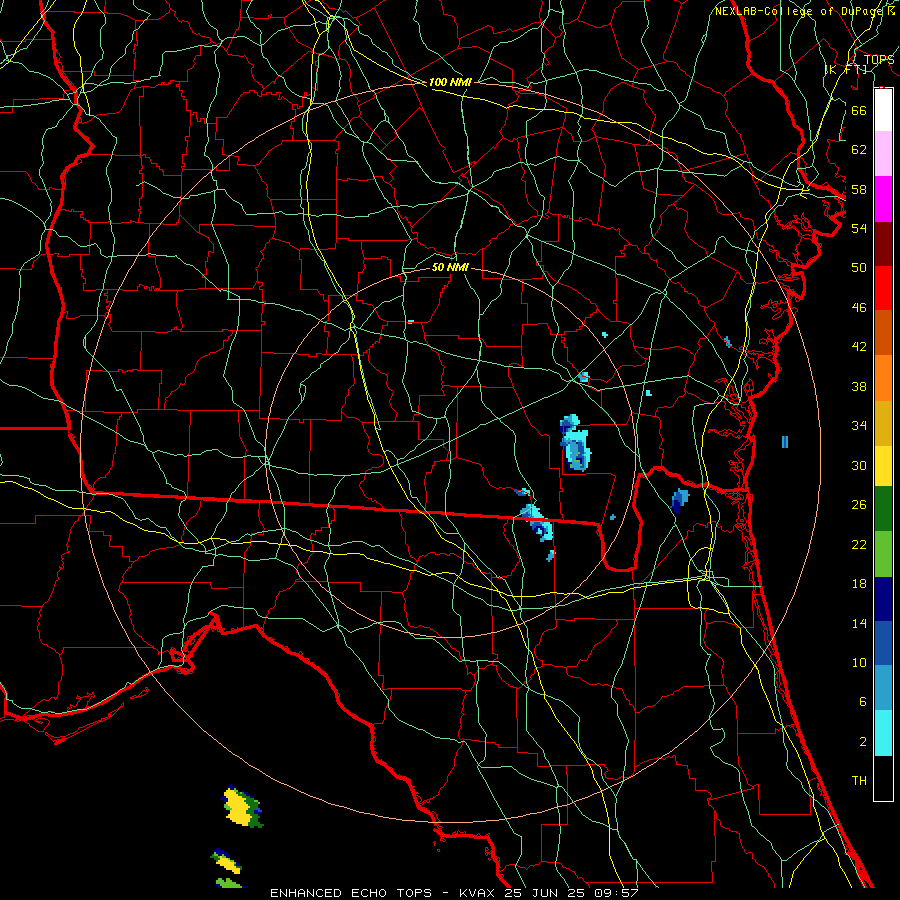Click the "2" scale value
The width and height of the screenshot is (900, 900).
pyautogui.click(x=863, y=742)
